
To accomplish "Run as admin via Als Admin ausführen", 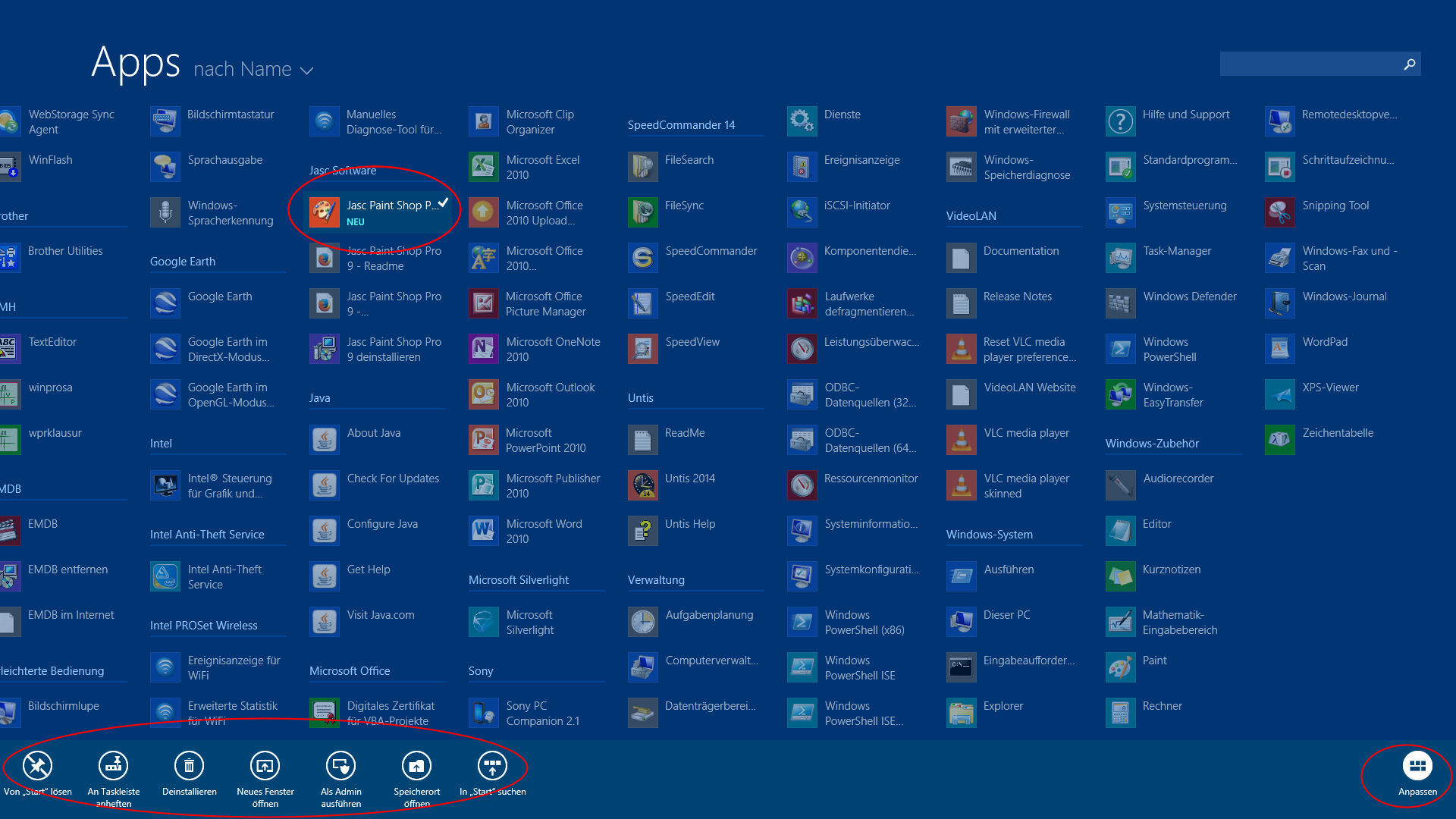I will pos(340,766).
